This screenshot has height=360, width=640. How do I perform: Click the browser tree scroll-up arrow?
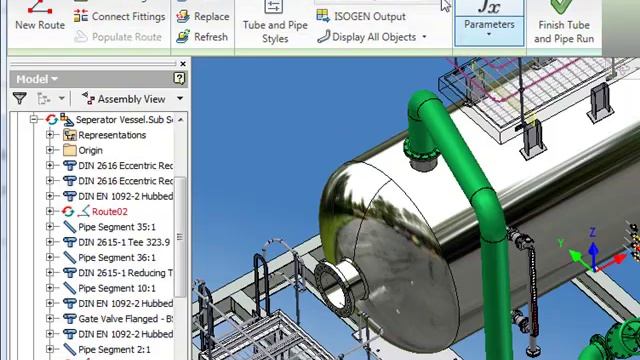point(180,120)
